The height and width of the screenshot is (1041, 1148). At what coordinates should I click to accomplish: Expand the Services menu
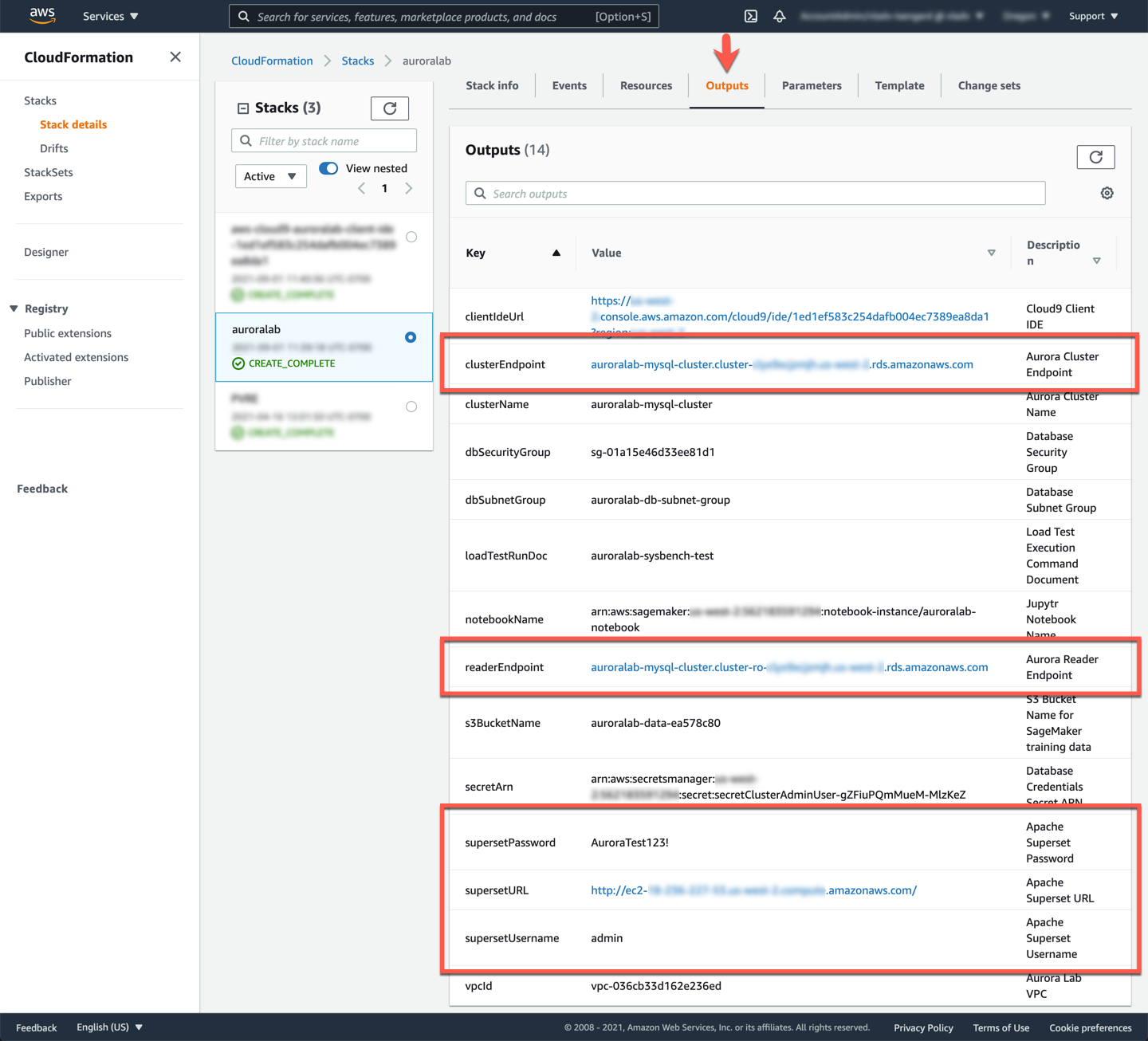(x=111, y=16)
